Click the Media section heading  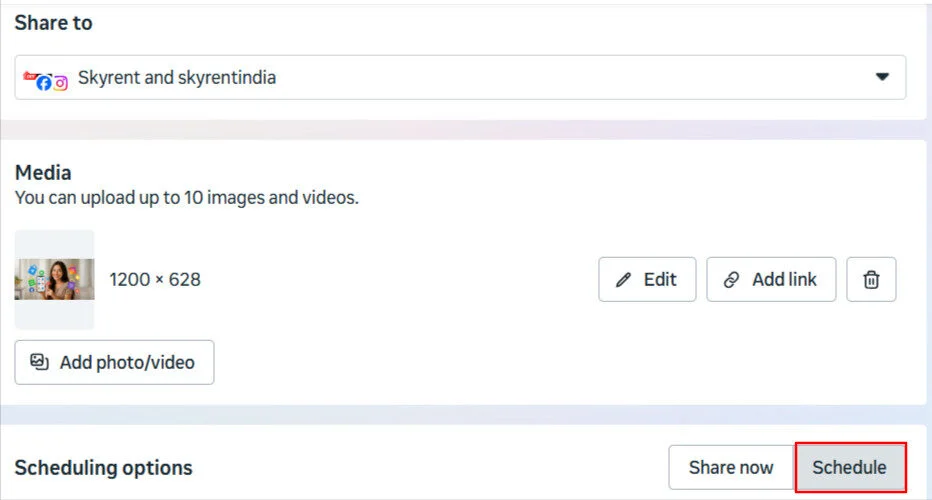click(43, 173)
